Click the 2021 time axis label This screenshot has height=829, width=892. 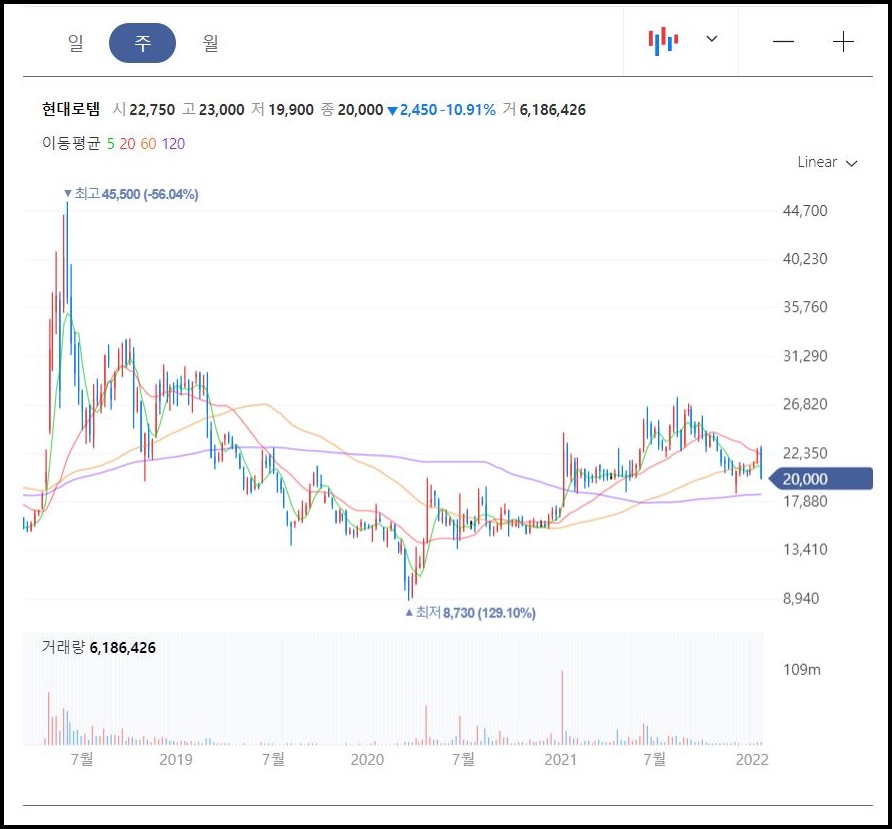[x=560, y=760]
